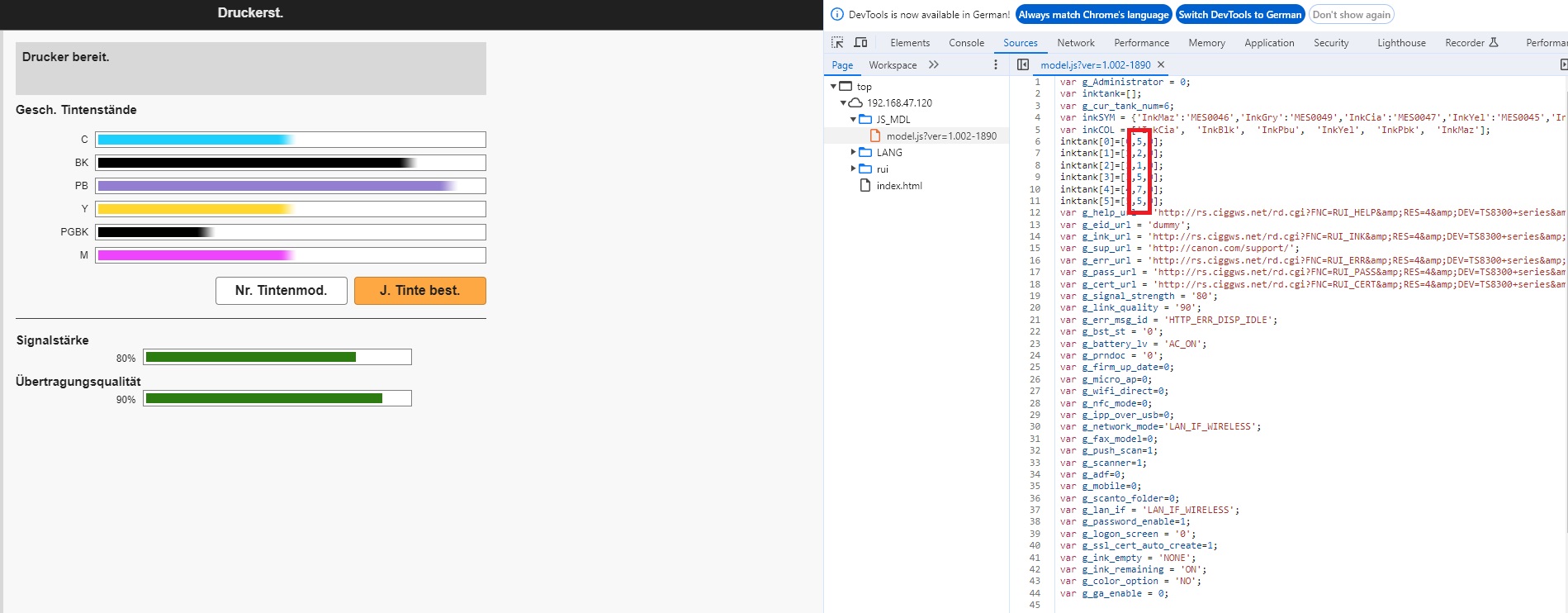This screenshot has height=613, width=1568.
Task: Switch to the Memory tab
Action: point(1206,42)
